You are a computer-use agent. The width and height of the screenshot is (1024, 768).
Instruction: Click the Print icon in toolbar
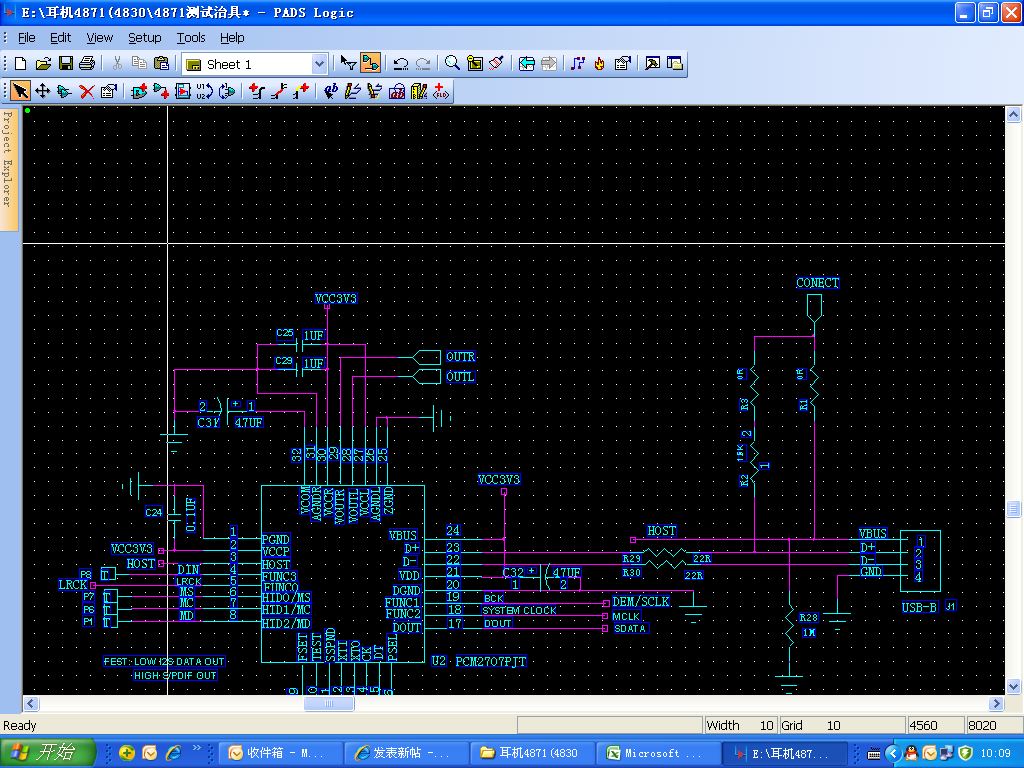pyautogui.click(x=87, y=64)
